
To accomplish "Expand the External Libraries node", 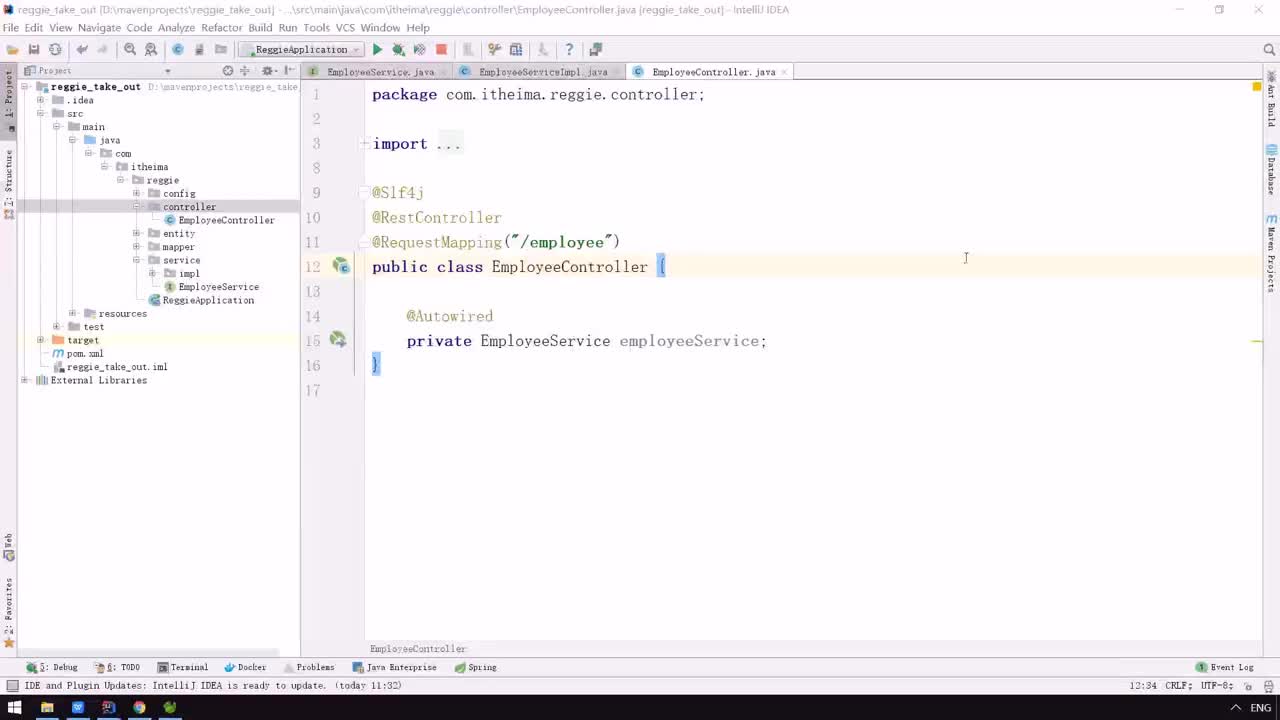I will coord(25,380).
